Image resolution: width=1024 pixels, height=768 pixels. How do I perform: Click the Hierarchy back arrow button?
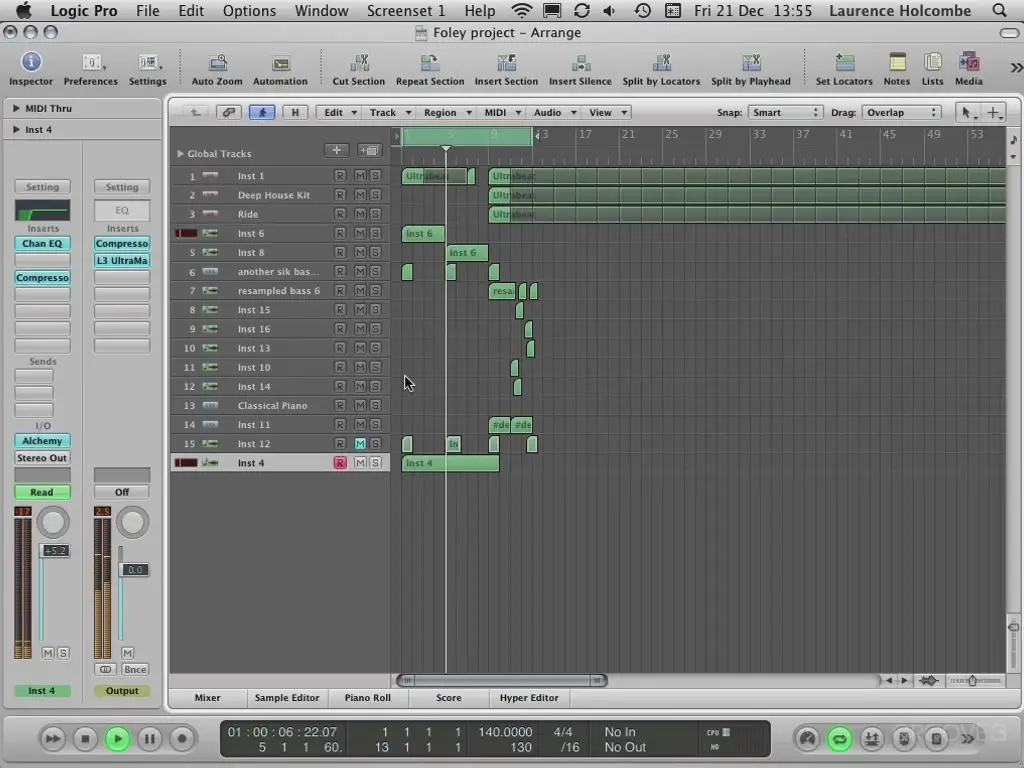(x=195, y=112)
